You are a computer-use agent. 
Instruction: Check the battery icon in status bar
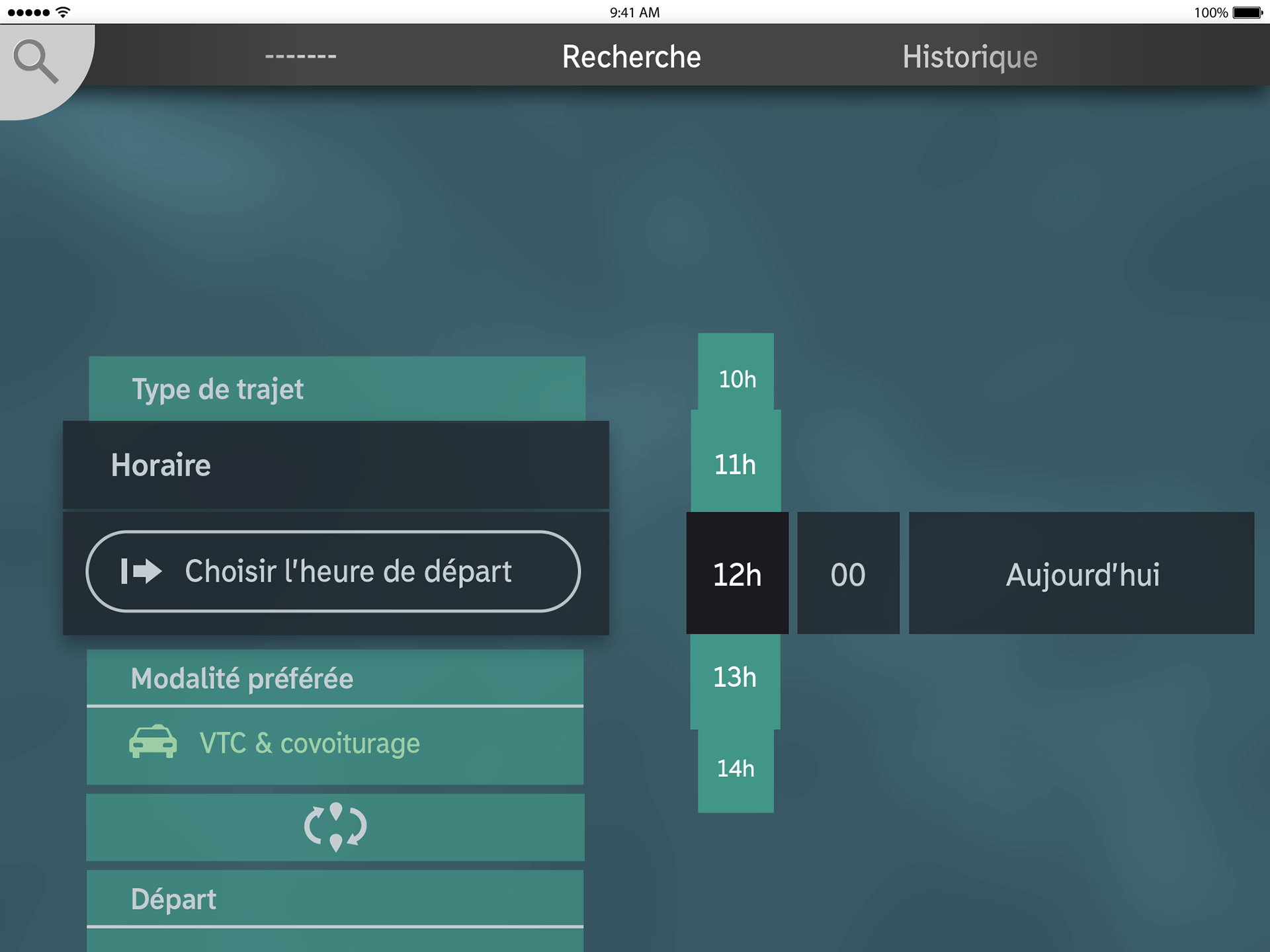click(1248, 13)
